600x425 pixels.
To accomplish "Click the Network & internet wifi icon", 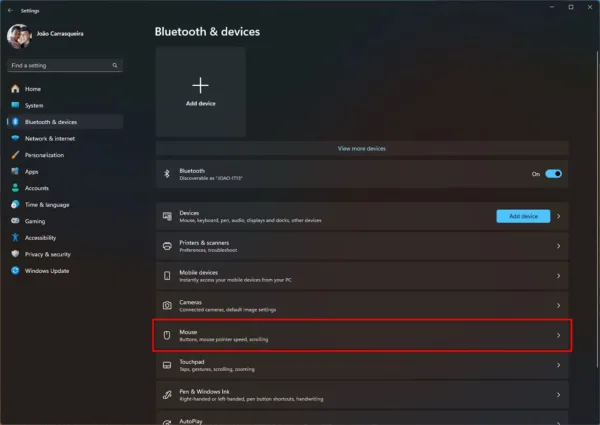I will 15,138.
